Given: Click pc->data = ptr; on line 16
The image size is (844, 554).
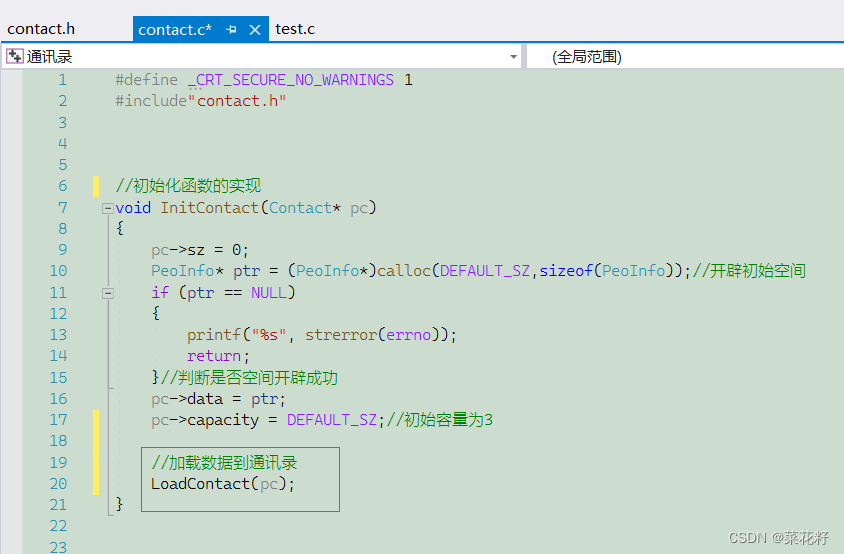Looking at the screenshot, I should point(218,399).
